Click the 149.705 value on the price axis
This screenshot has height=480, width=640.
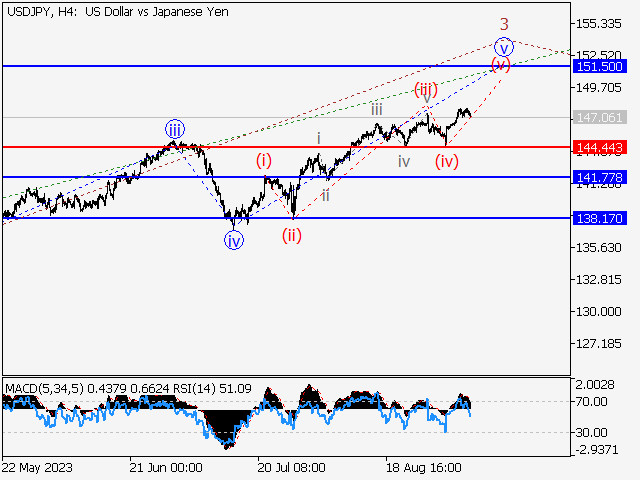tap(598, 87)
